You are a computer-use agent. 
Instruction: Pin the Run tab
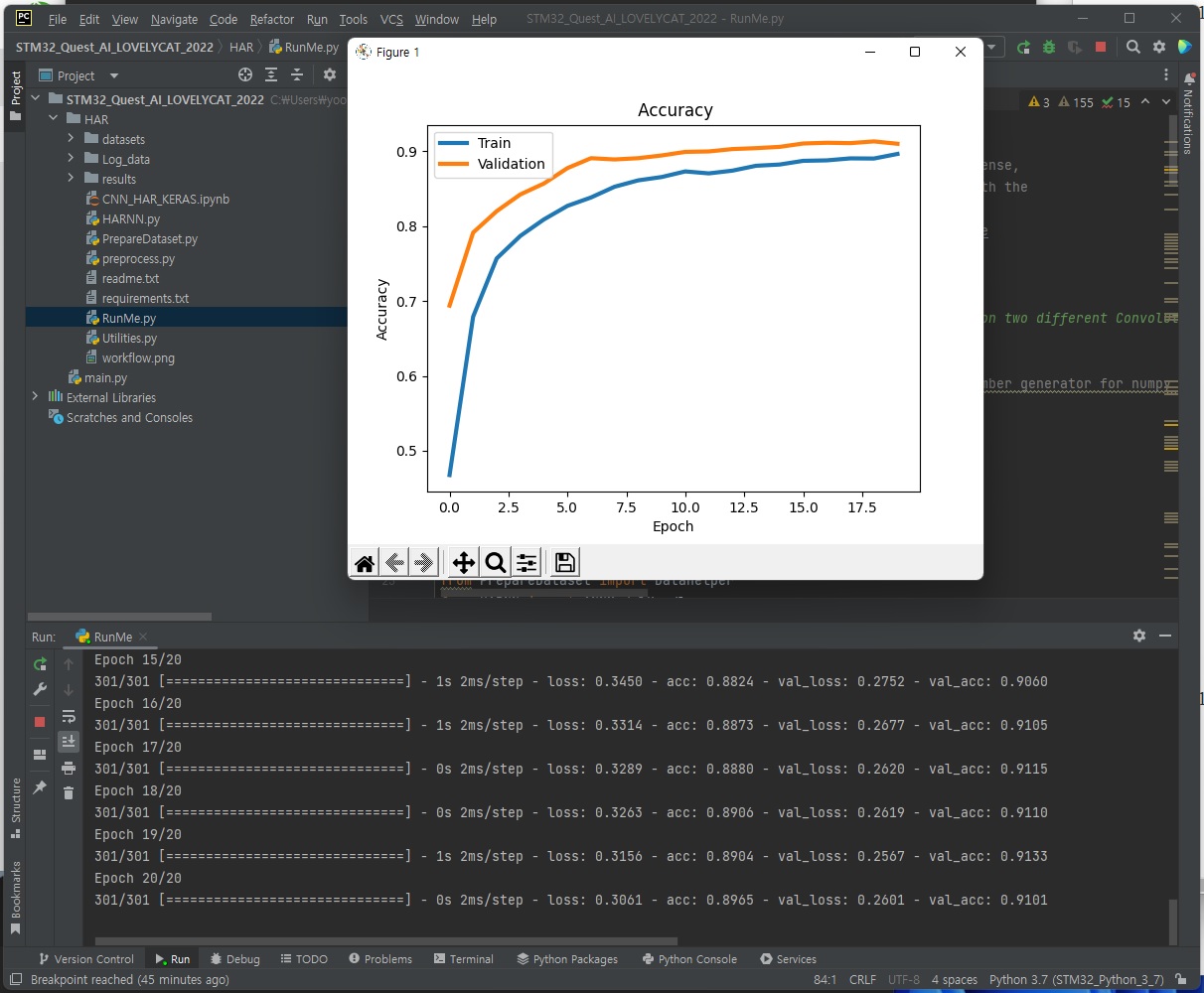tap(40, 786)
